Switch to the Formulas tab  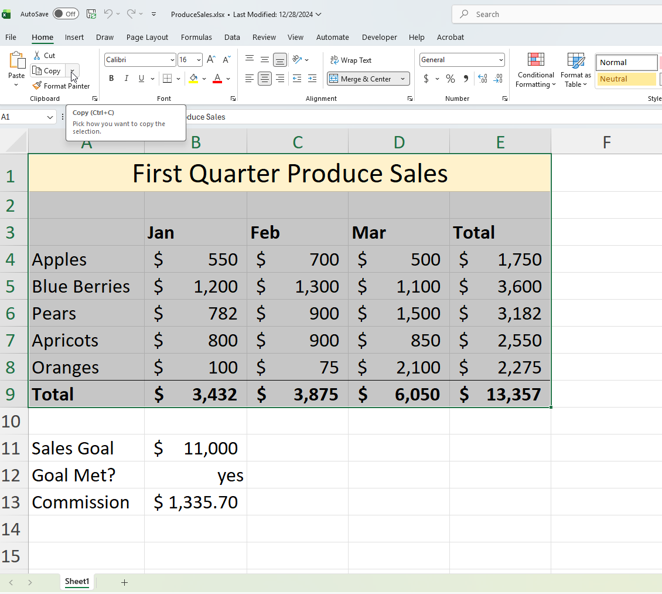point(196,37)
